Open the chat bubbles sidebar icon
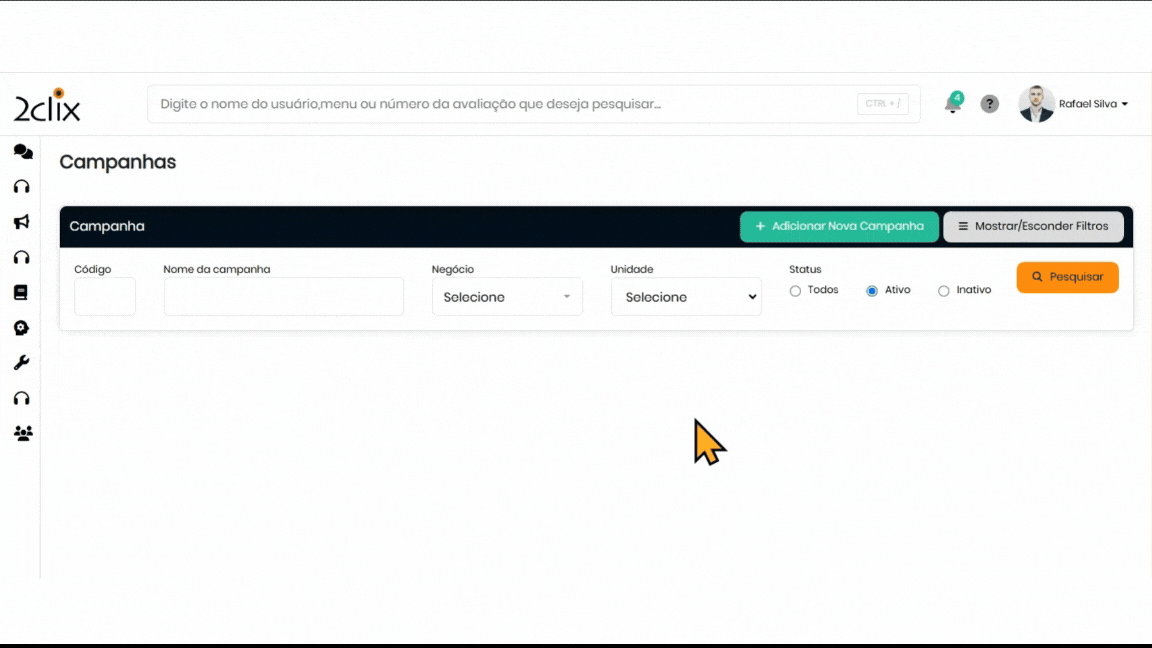Image resolution: width=1152 pixels, height=648 pixels. point(22,152)
